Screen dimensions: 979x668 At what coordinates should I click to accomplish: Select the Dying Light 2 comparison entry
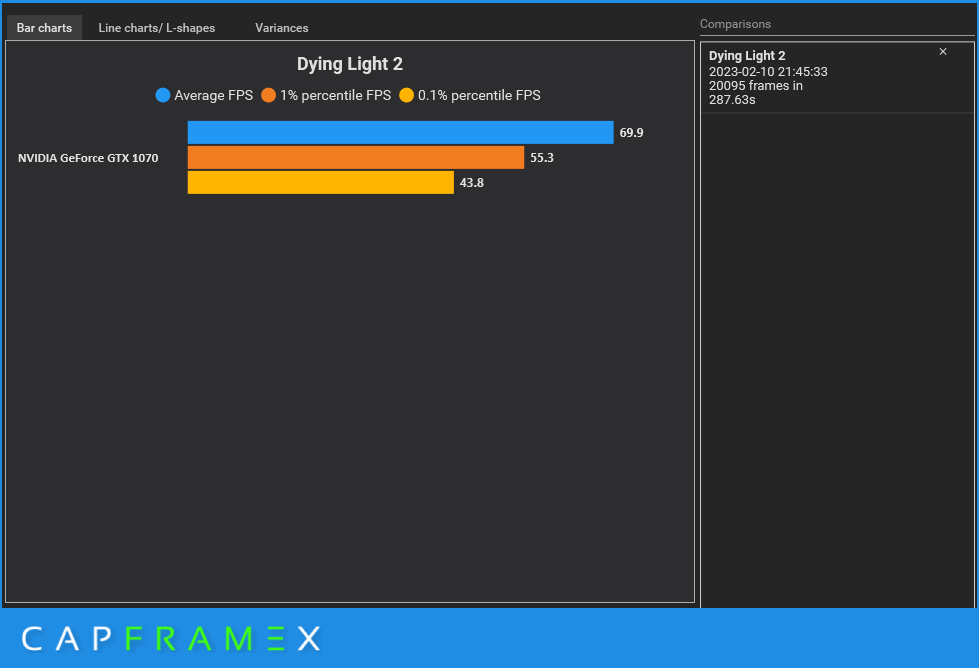[837, 77]
